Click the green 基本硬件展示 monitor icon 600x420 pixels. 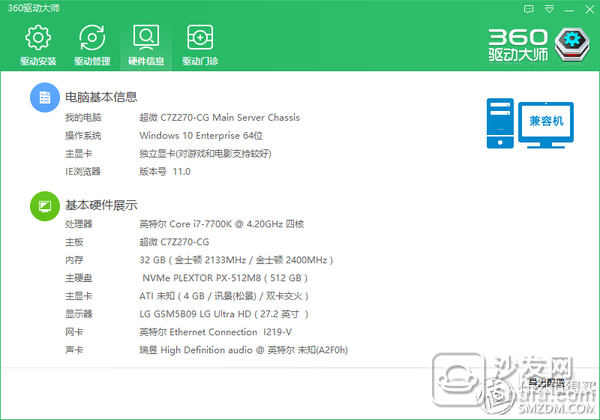coord(45,206)
